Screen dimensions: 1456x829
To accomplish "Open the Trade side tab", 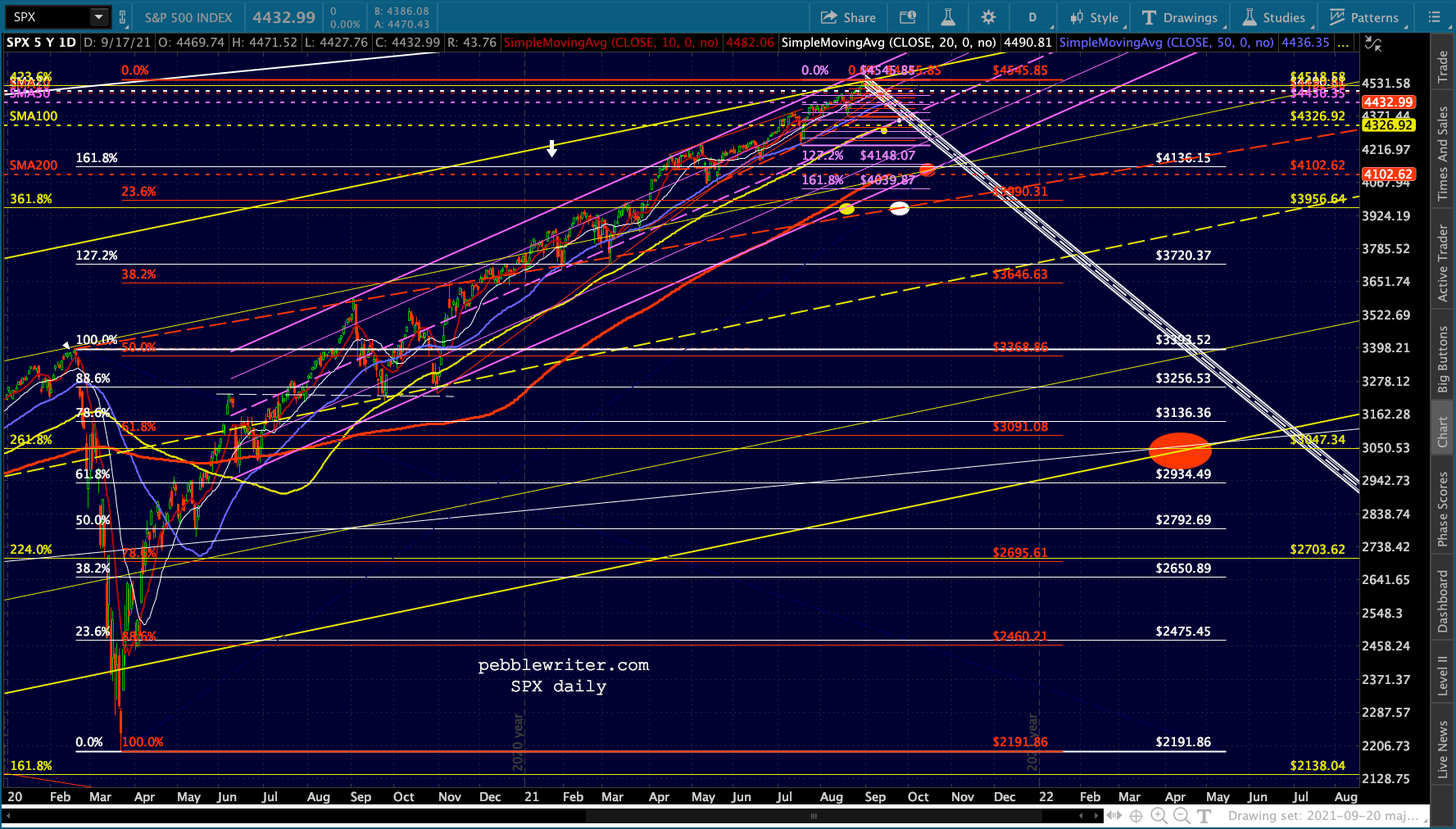I will [x=1443, y=66].
